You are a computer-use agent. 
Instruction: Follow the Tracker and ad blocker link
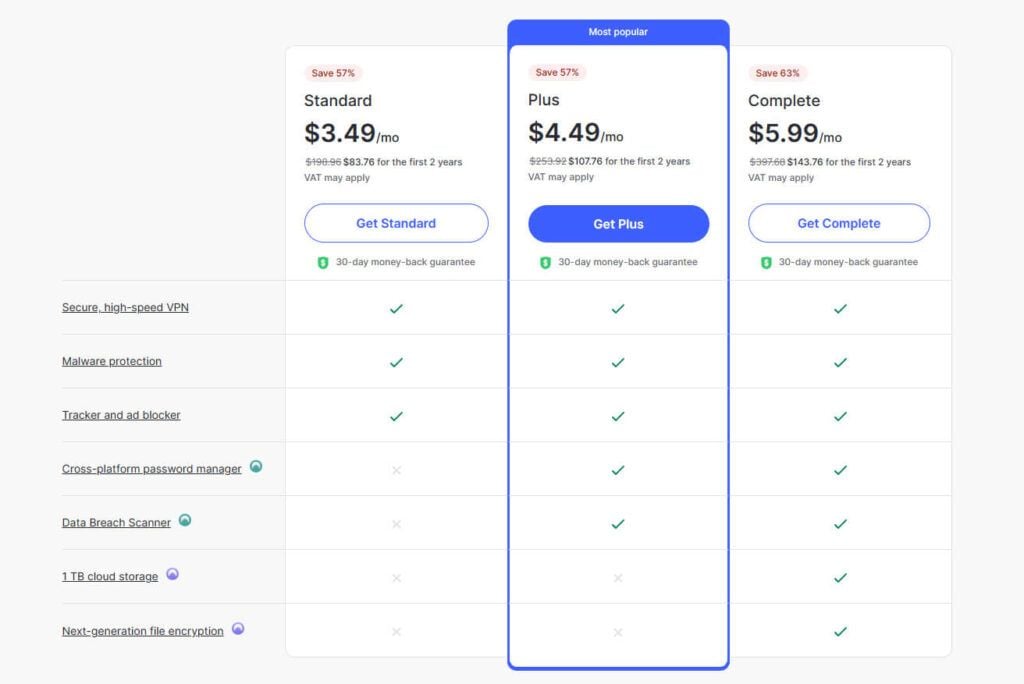pyautogui.click(x=121, y=415)
